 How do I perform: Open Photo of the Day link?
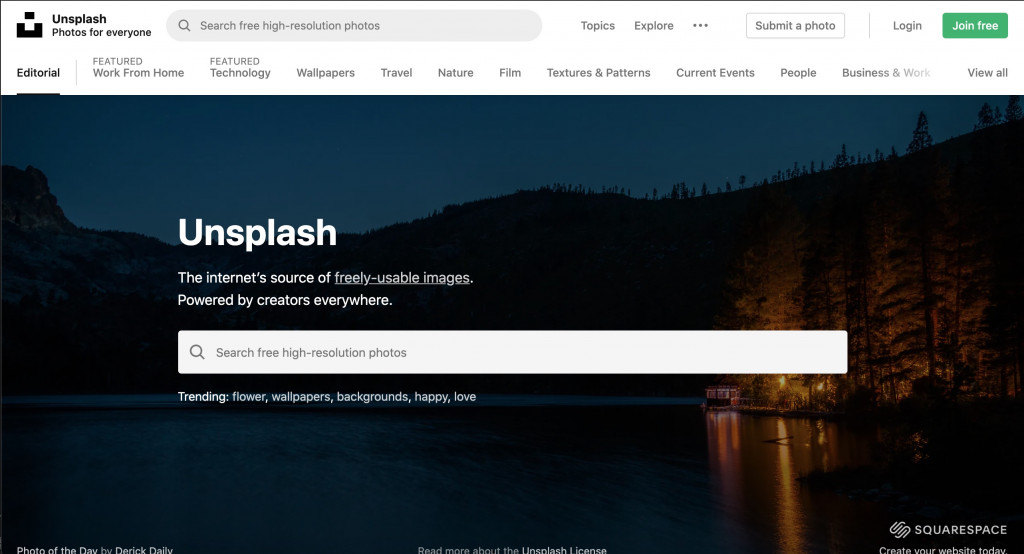57,549
